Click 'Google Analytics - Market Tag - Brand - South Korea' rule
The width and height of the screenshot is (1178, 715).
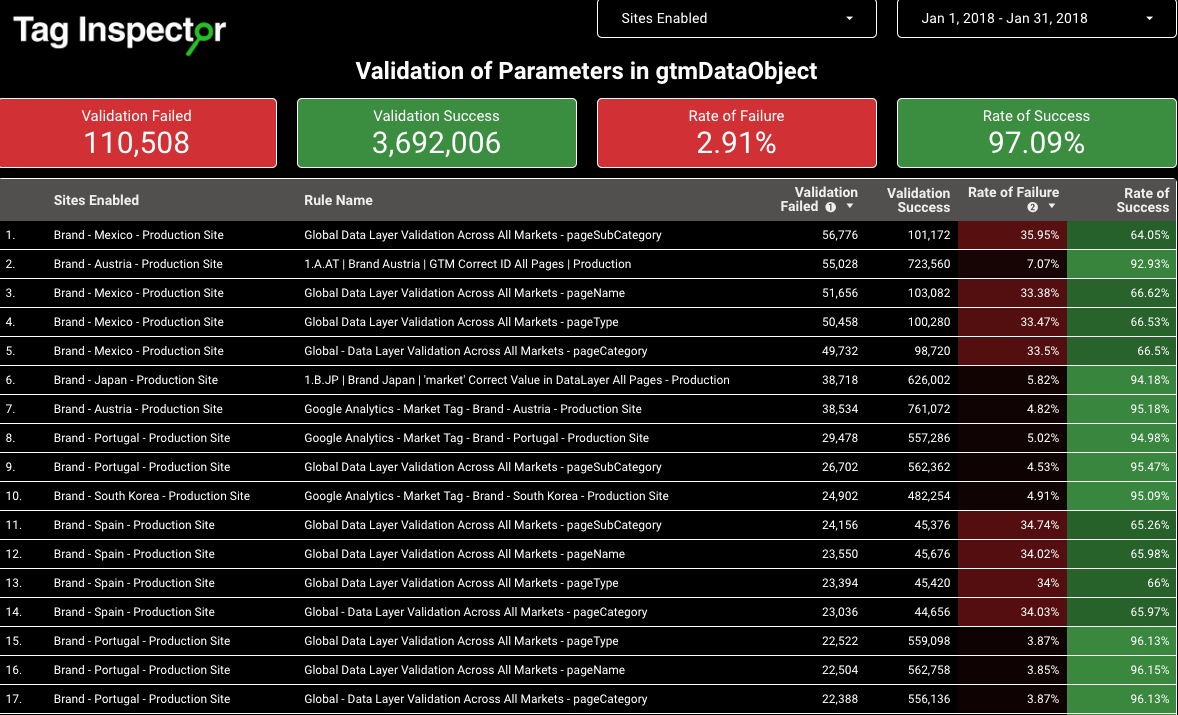click(x=486, y=496)
